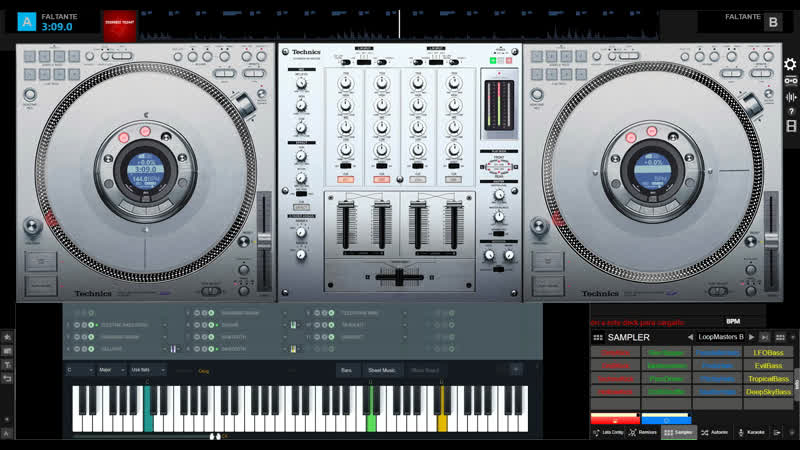
Task: Click deck A waveform overview at top
Action: pos(399,24)
